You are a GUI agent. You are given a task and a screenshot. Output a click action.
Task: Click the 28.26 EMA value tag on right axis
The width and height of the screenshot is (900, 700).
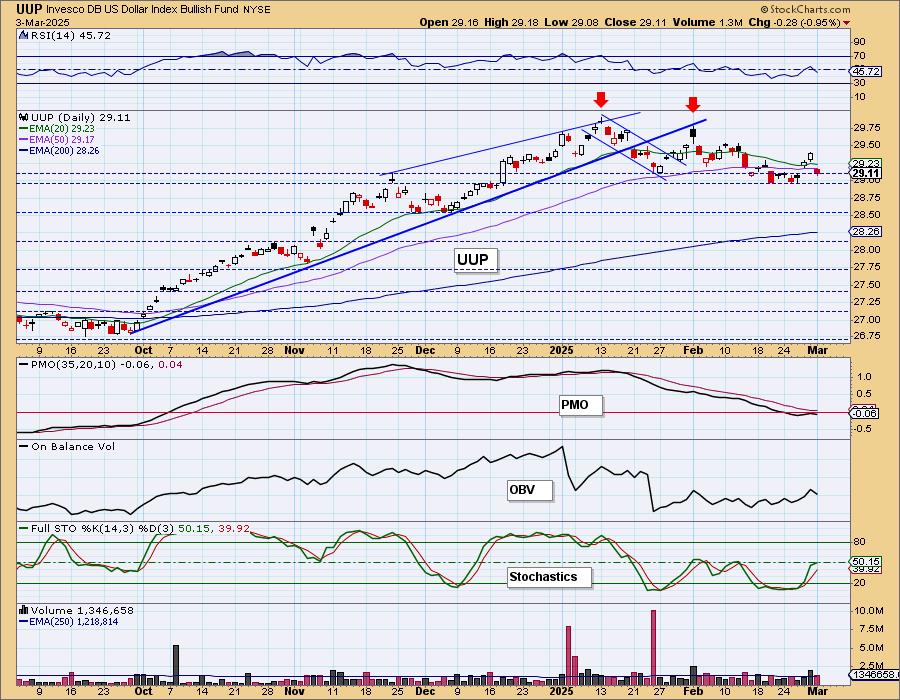(866, 232)
